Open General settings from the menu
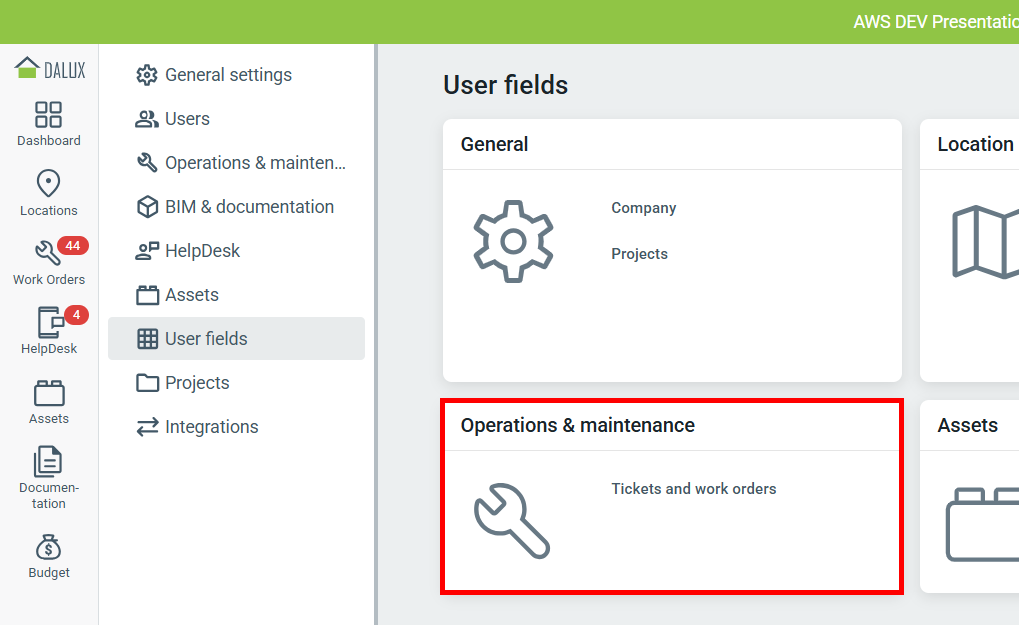Viewport: 1019px width, 625px height. coord(225,74)
